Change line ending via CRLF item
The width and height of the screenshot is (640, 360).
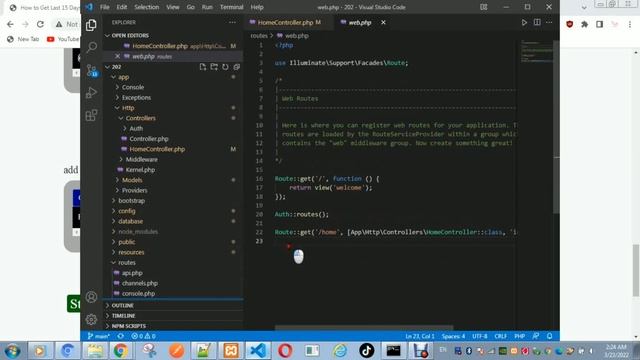(500, 336)
